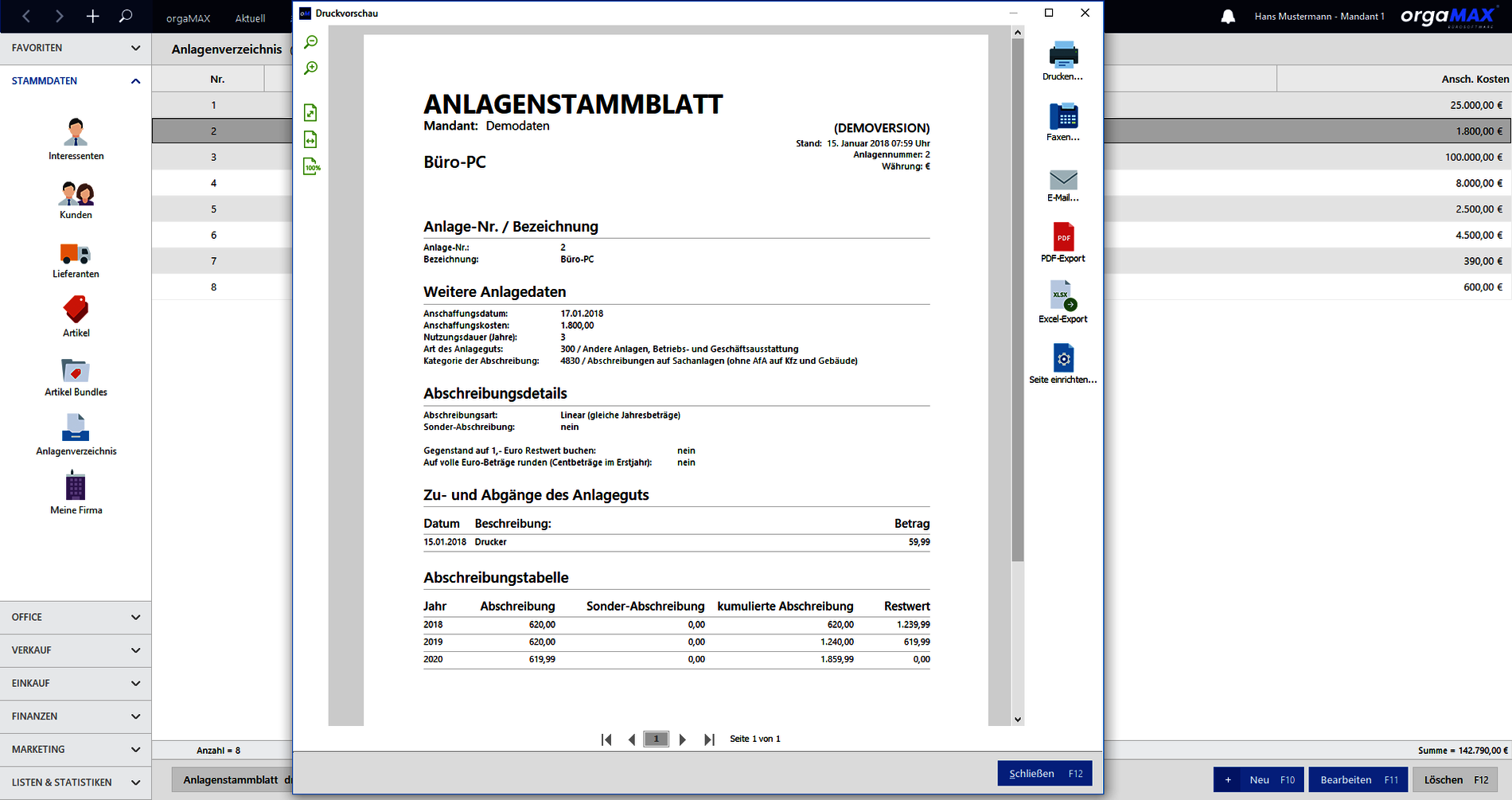Image resolution: width=1512 pixels, height=800 pixels.
Task: Open Artikel in the sidebar
Action: coord(76,316)
